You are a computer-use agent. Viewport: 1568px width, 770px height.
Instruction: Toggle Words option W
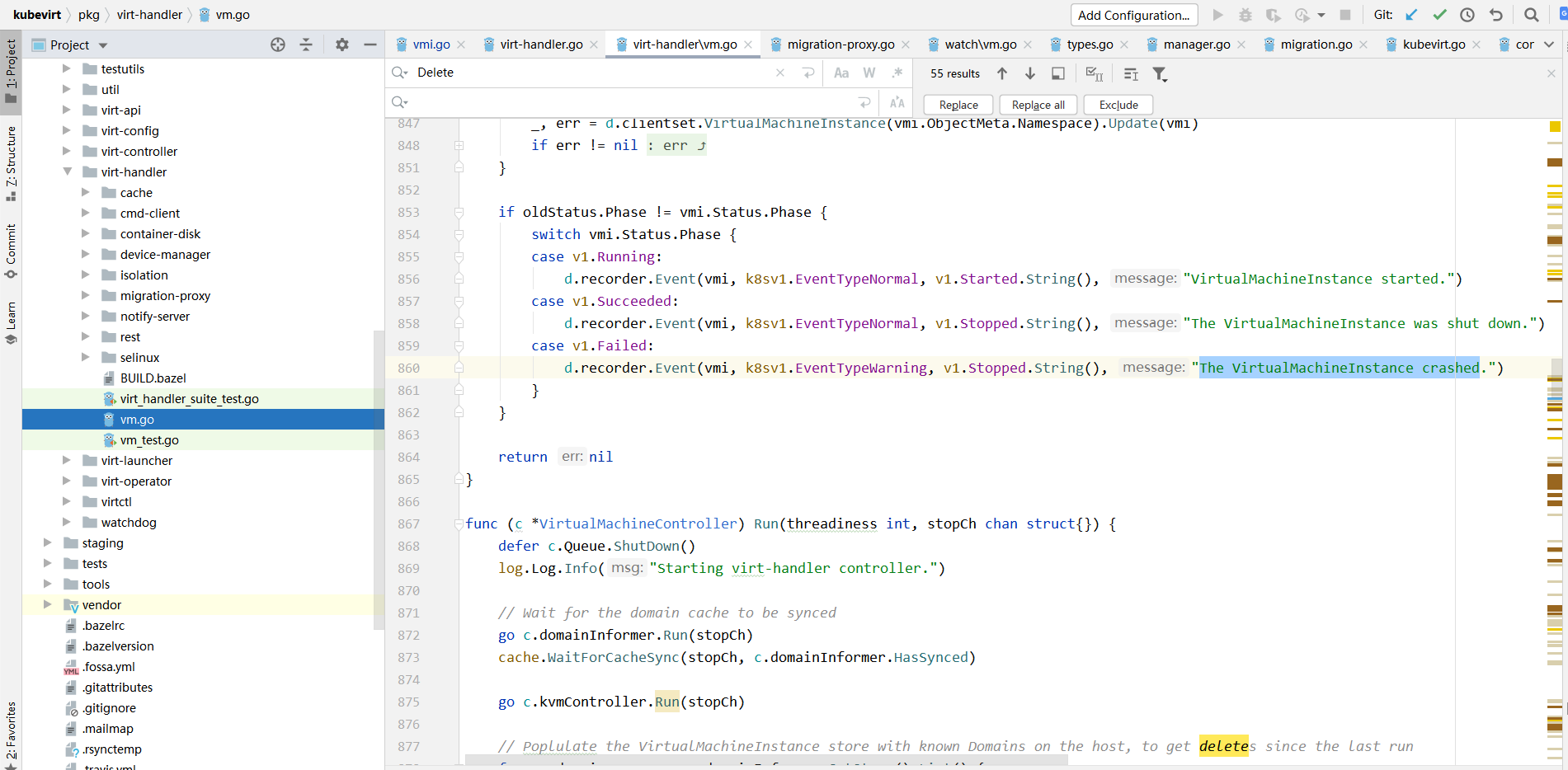tap(869, 73)
